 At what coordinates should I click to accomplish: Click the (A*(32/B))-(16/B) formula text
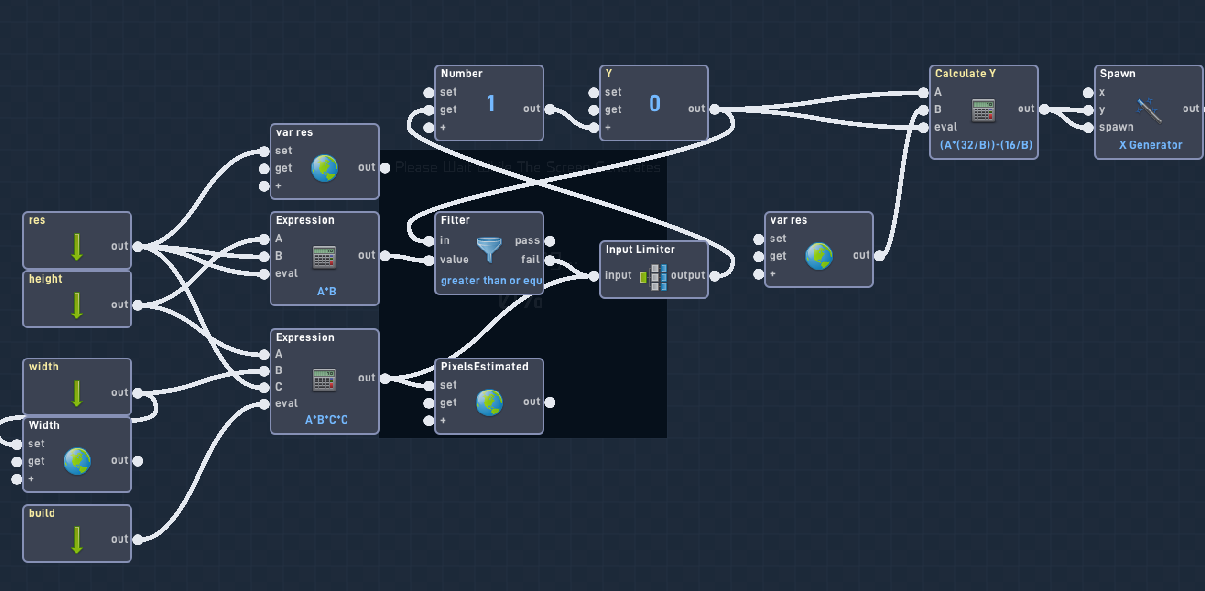[x=986, y=145]
